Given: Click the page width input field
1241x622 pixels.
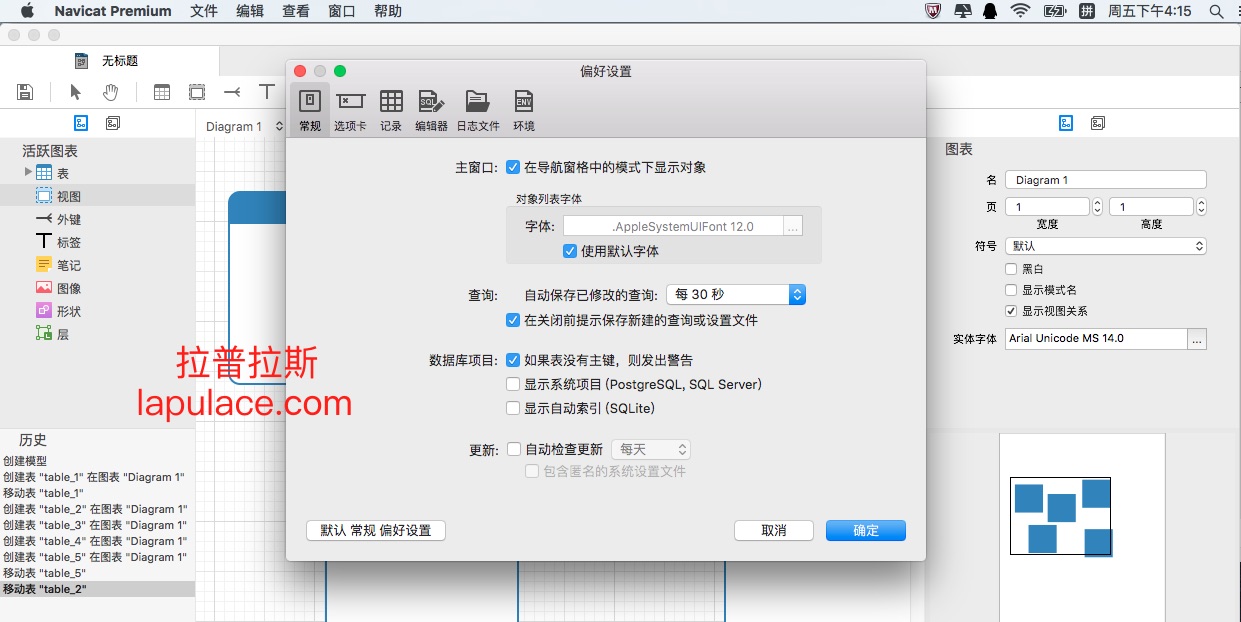Looking at the screenshot, I should (1047, 207).
